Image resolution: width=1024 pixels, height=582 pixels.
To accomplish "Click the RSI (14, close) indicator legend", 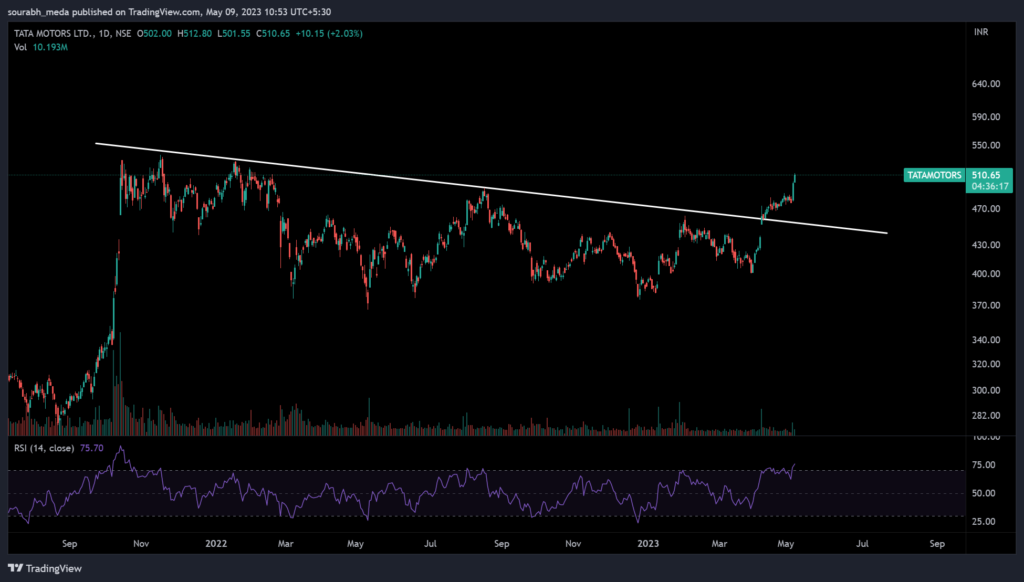I will (44, 448).
